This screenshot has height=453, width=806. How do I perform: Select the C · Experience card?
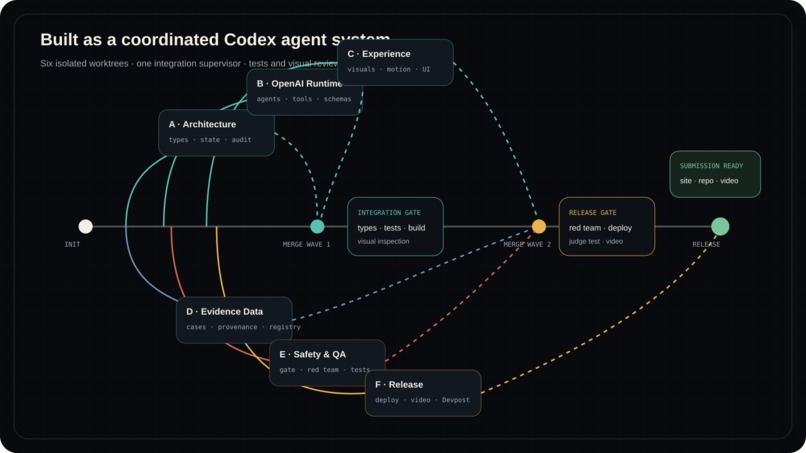[395, 62]
